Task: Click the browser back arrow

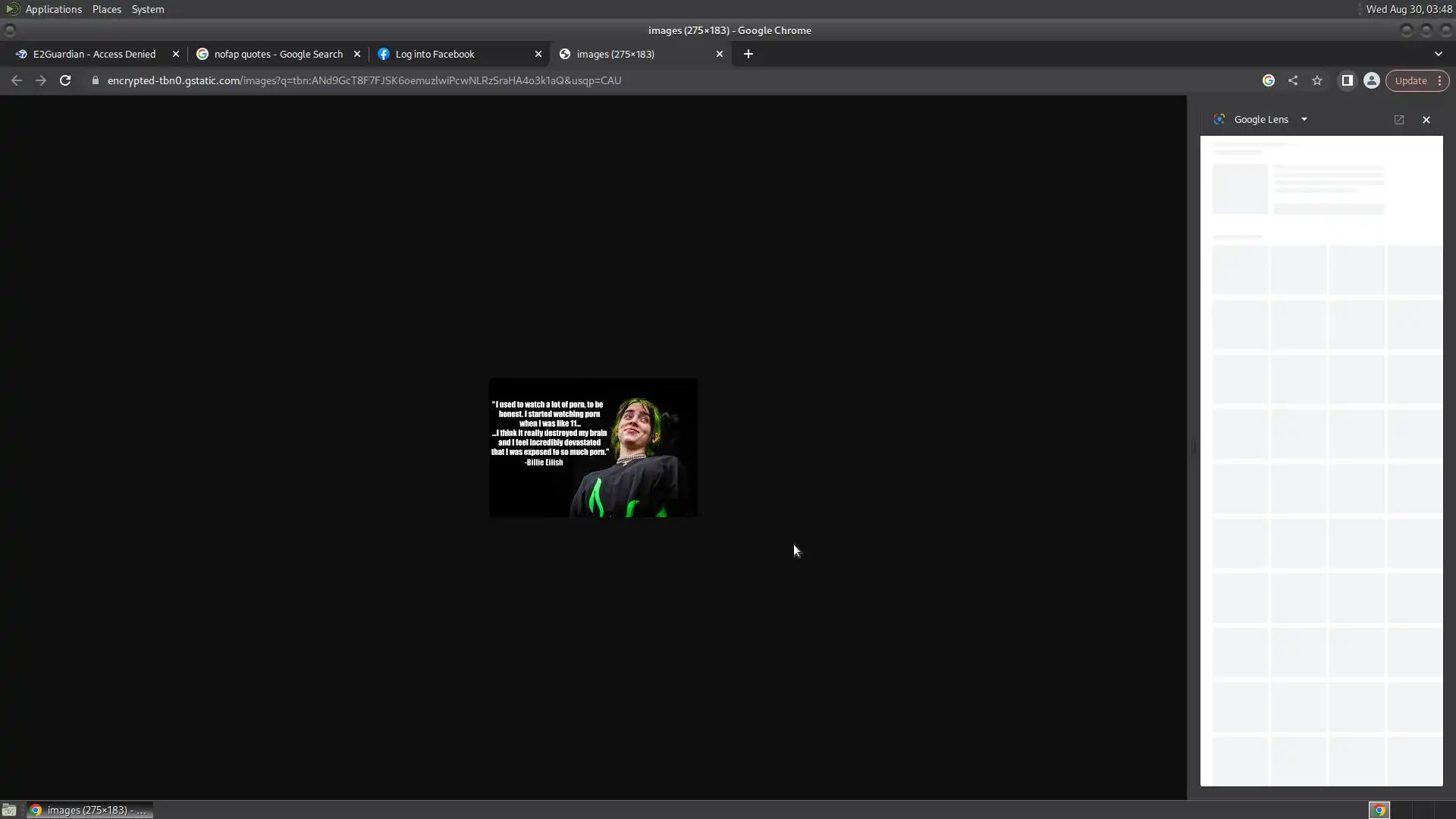Action: pyautogui.click(x=17, y=80)
